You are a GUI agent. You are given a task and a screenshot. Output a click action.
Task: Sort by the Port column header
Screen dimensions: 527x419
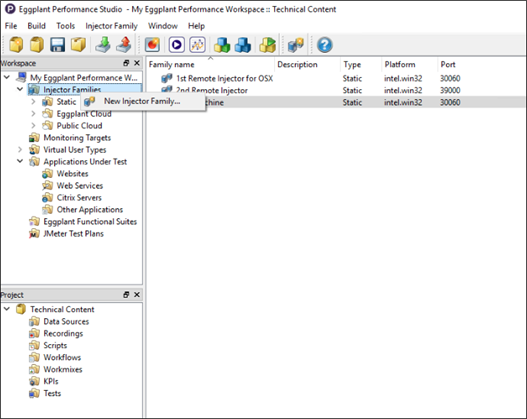pos(448,64)
